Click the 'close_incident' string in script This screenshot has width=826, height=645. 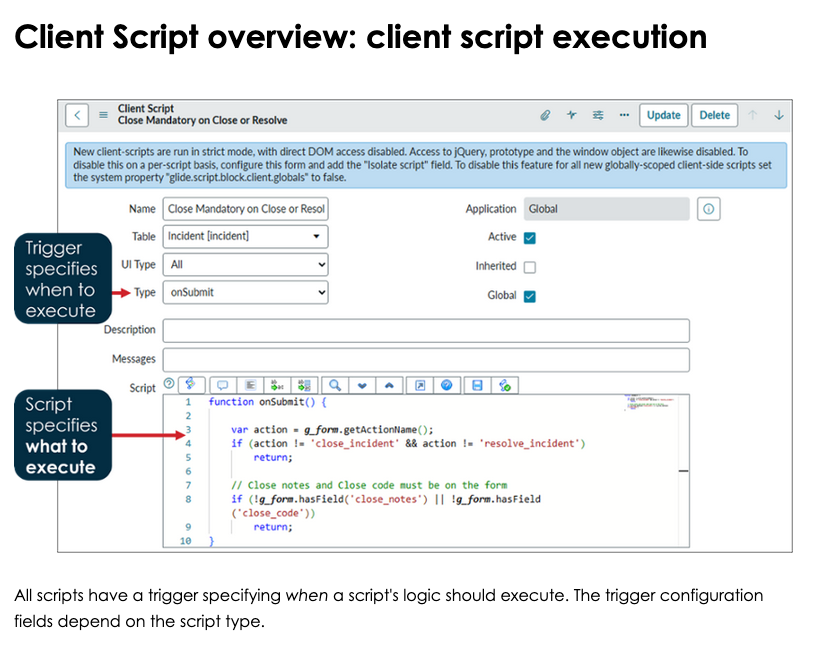[x=355, y=444]
